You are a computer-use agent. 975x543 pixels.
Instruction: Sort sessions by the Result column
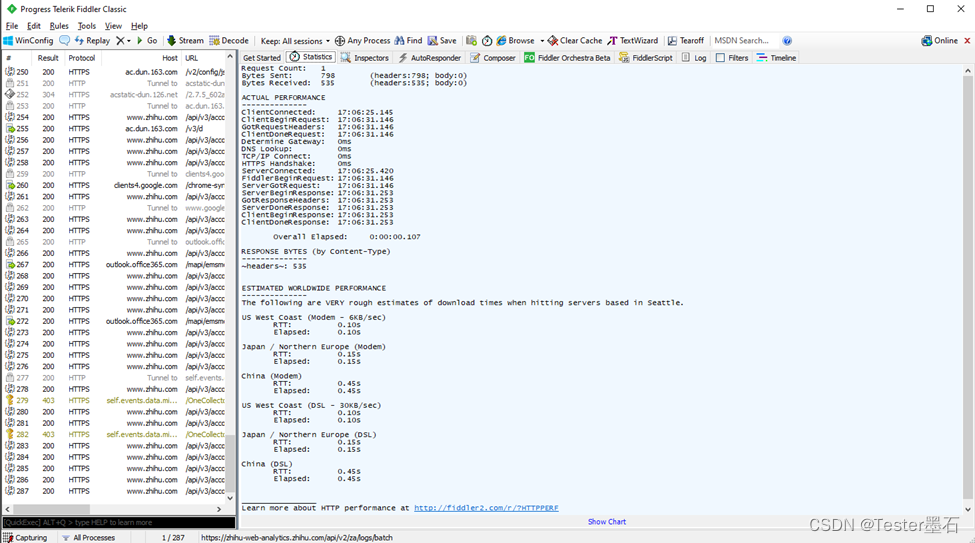click(x=47, y=58)
